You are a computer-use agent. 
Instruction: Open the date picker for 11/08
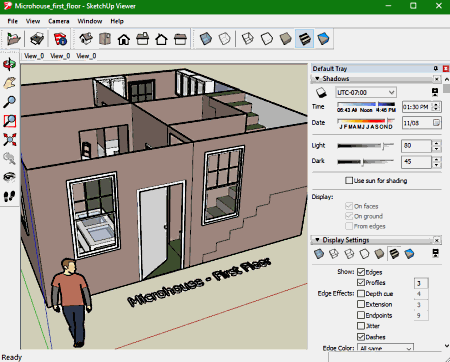coord(436,123)
